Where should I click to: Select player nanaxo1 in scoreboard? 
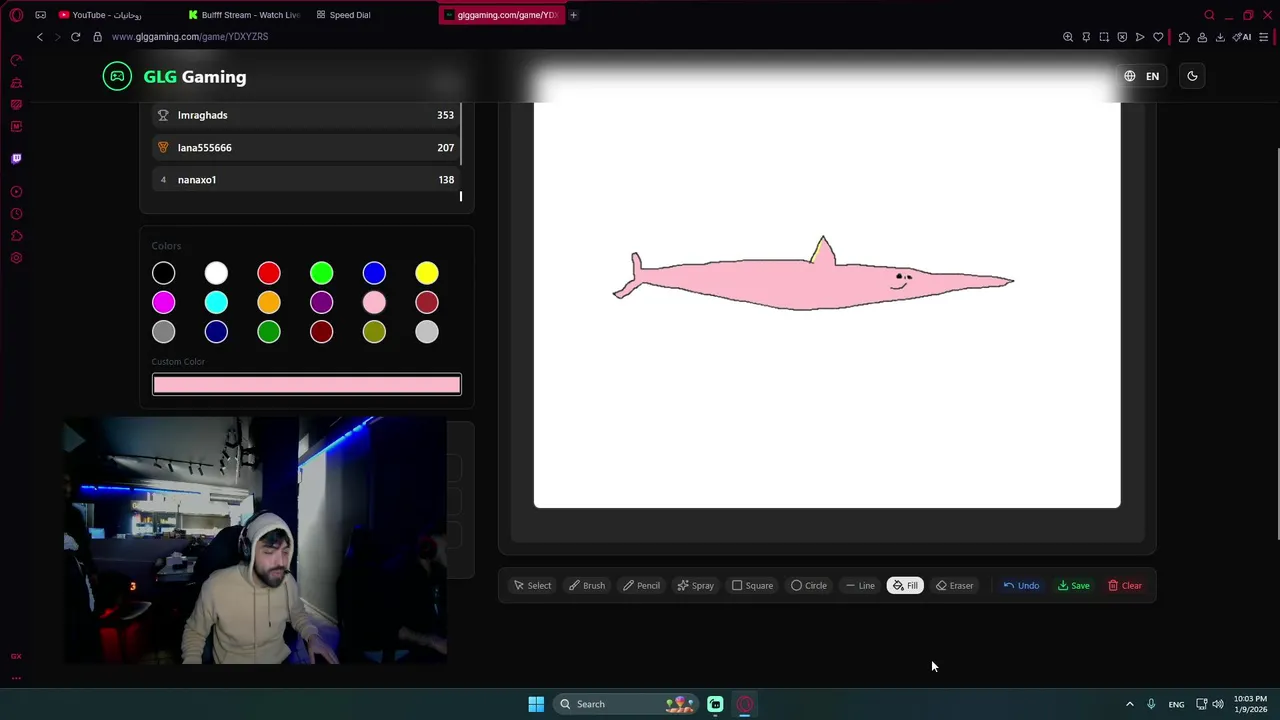click(306, 180)
